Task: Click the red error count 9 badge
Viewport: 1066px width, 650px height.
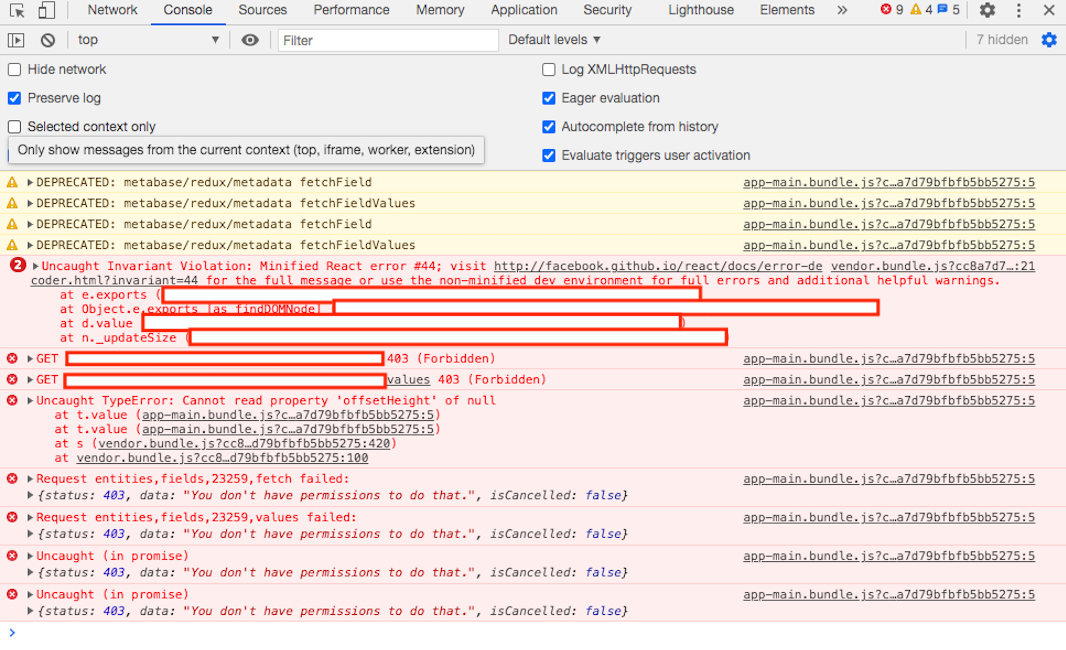Action: coord(892,10)
